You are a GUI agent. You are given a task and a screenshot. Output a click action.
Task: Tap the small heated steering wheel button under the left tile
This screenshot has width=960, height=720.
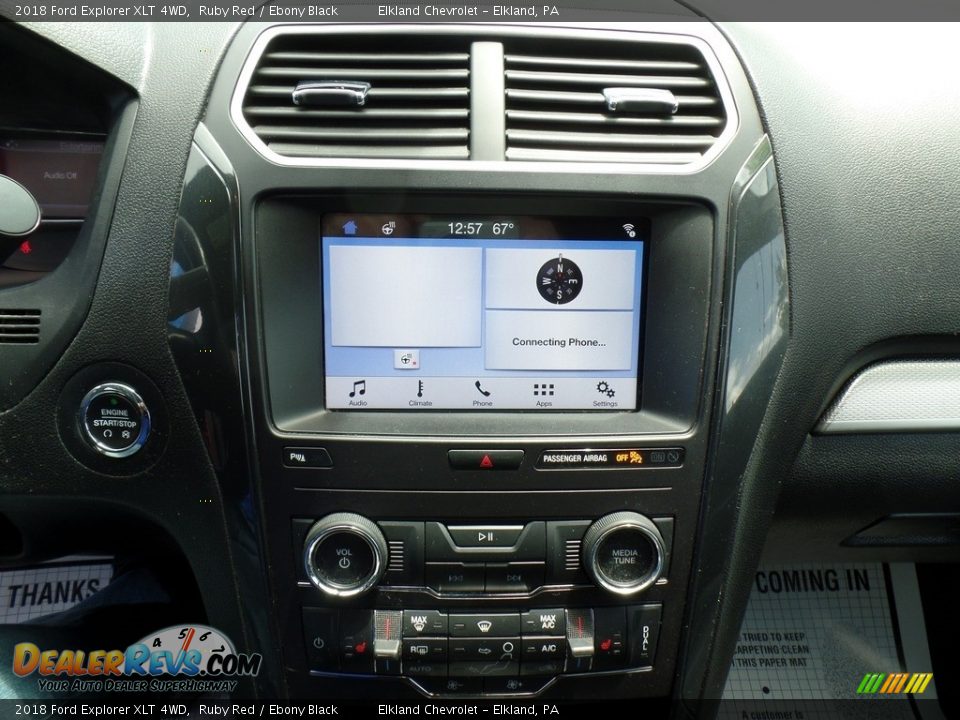pyautogui.click(x=407, y=359)
